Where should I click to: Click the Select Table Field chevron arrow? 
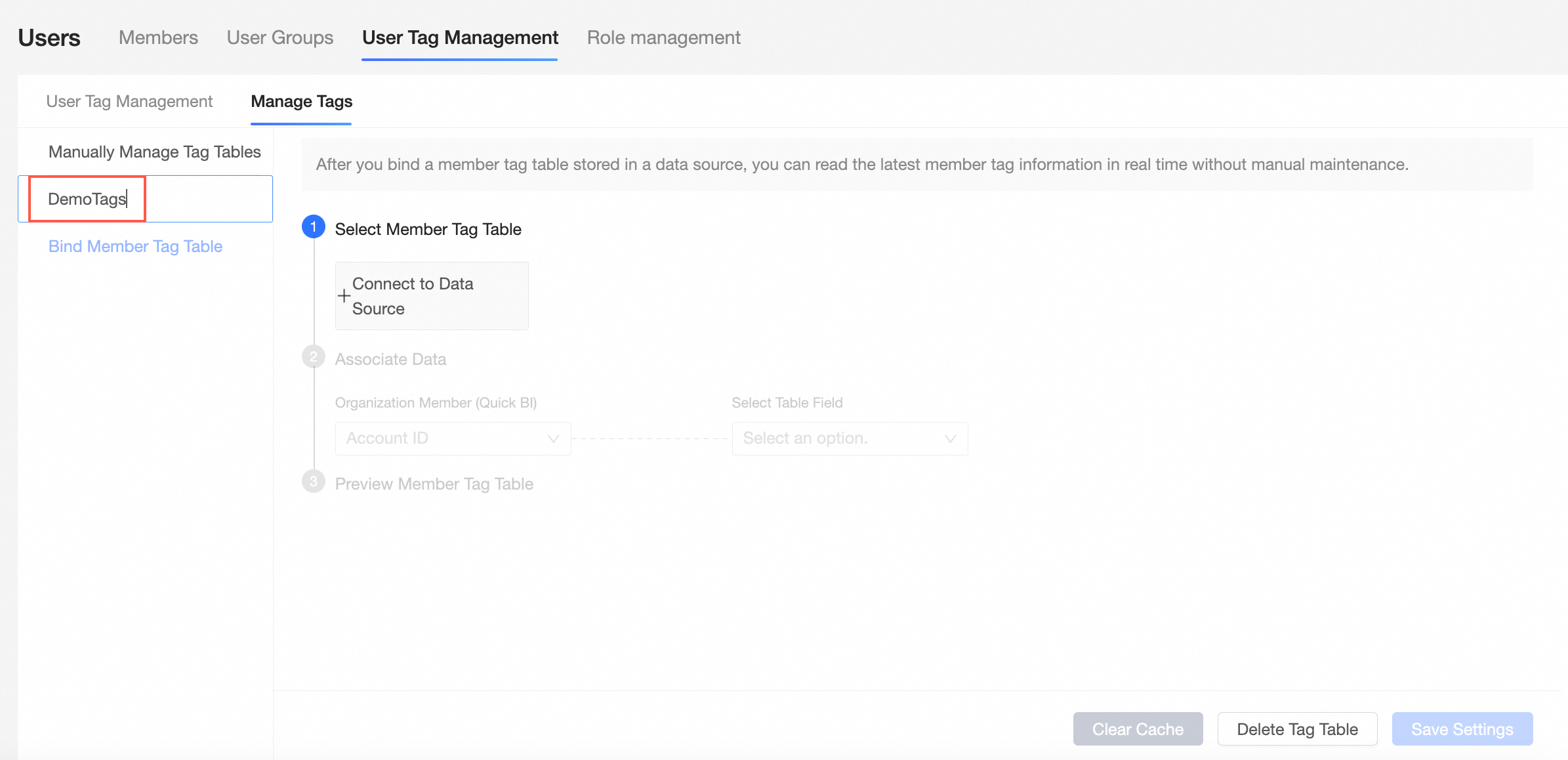950,438
